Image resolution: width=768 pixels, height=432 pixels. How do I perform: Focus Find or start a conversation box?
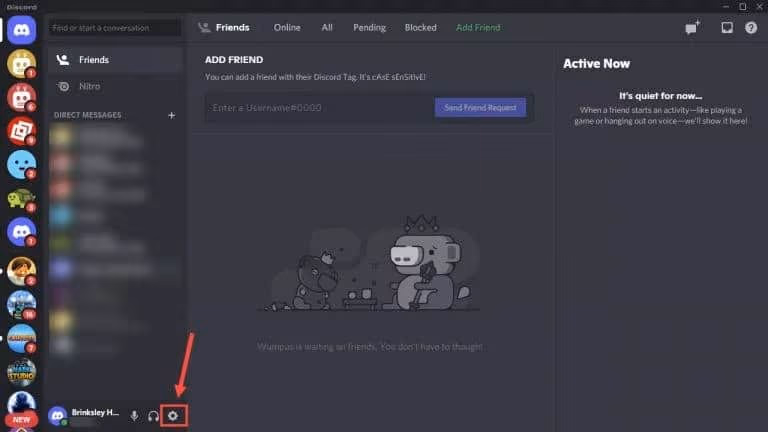(115, 28)
